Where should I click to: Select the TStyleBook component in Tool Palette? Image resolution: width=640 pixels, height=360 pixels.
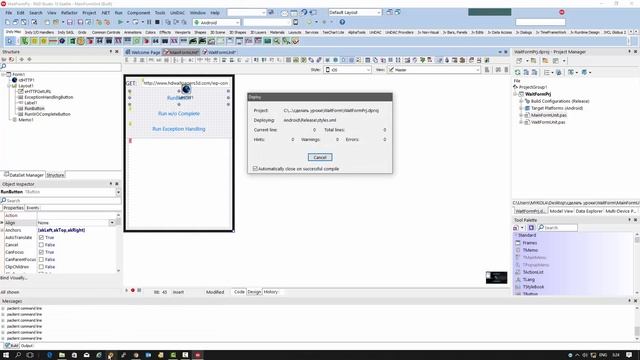[x=533, y=287]
